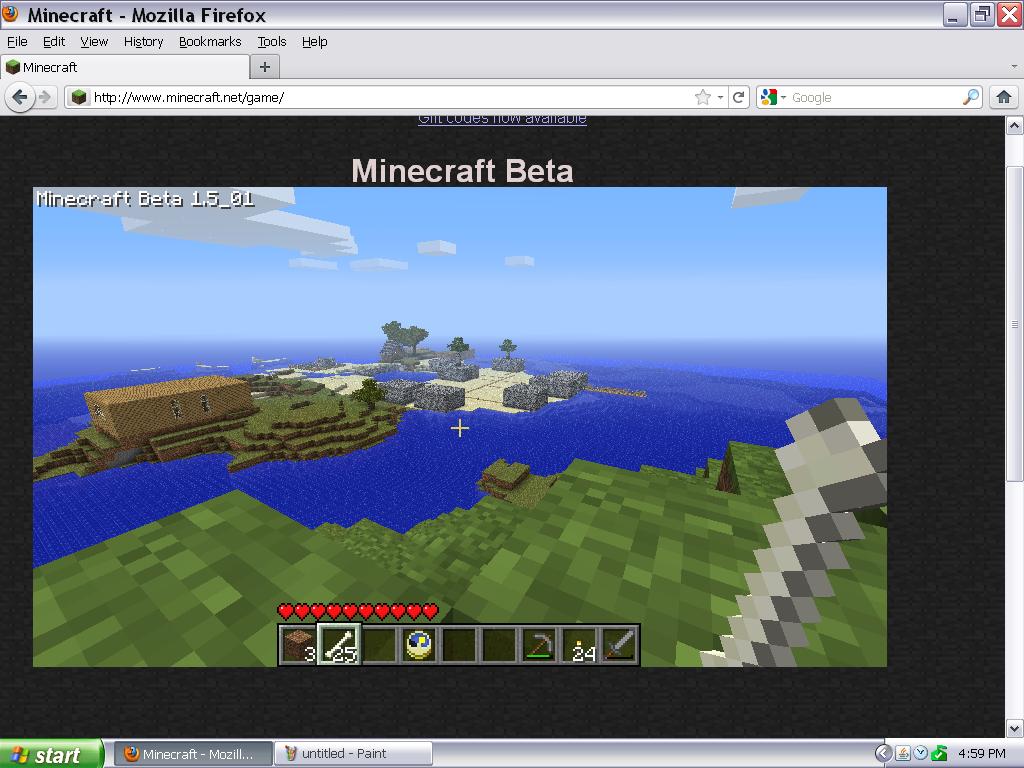Select the clock item in hotbar
The width and height of the screenshot is (1024, 768).
(x=419, y=645)
